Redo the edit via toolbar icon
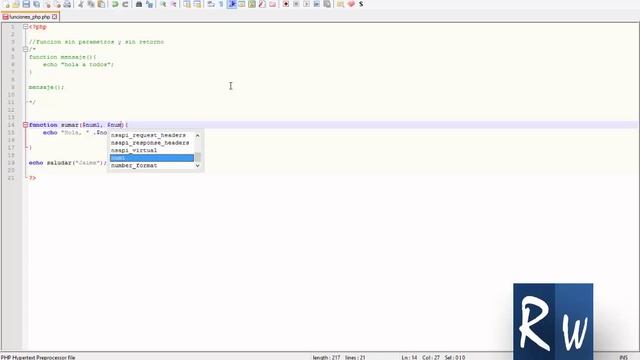This screenshot has height=360, width=640. (125, 4)
